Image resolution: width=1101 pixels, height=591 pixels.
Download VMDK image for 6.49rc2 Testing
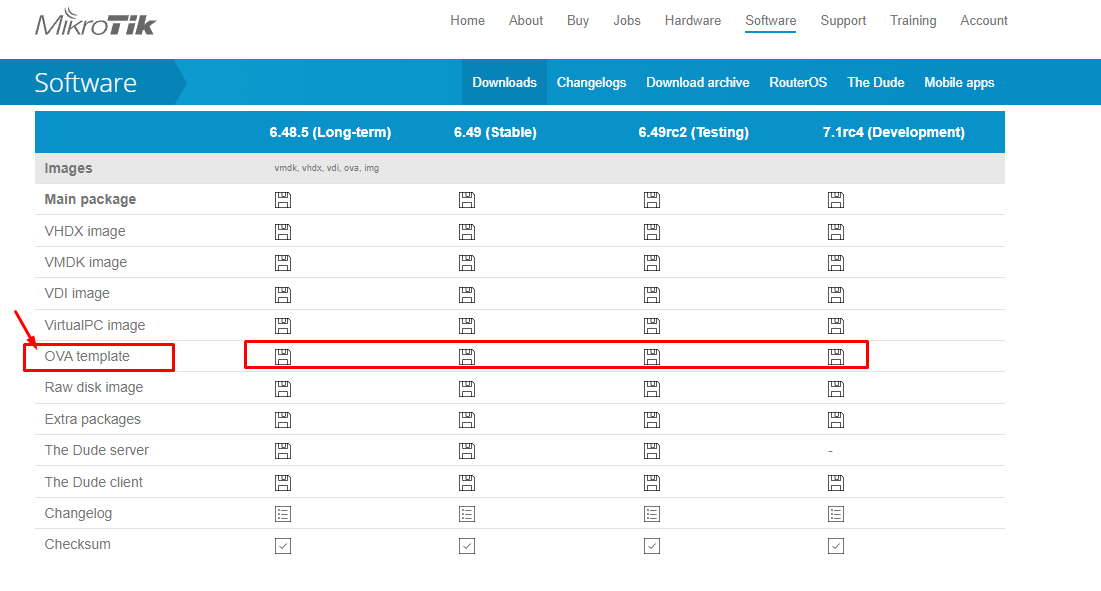pyautogui.click(x=652, y=263)
